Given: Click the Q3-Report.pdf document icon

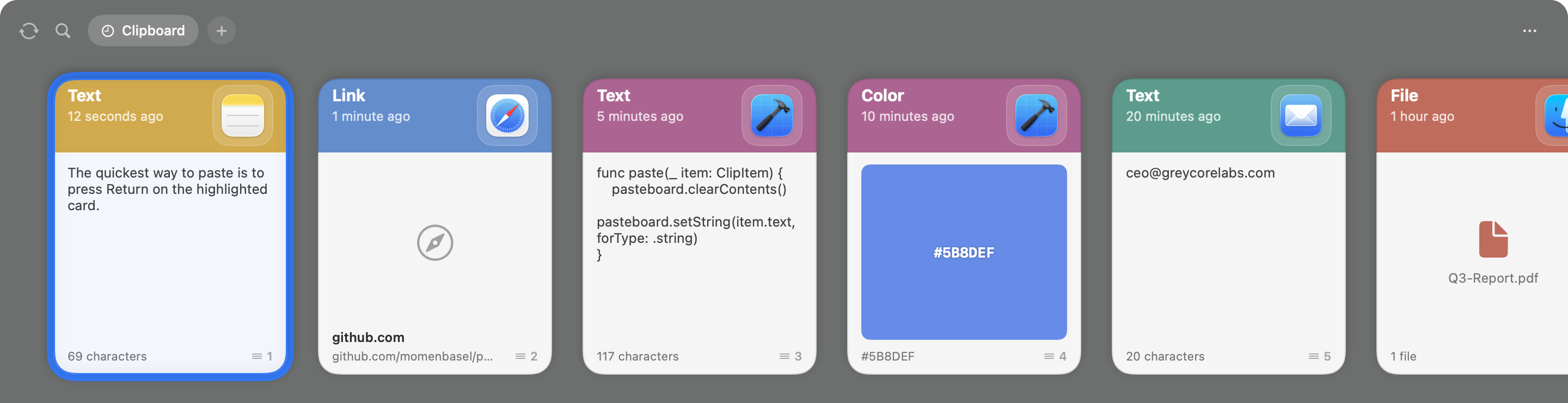Looking at the screenshot, I should [x=1493, y=239].
